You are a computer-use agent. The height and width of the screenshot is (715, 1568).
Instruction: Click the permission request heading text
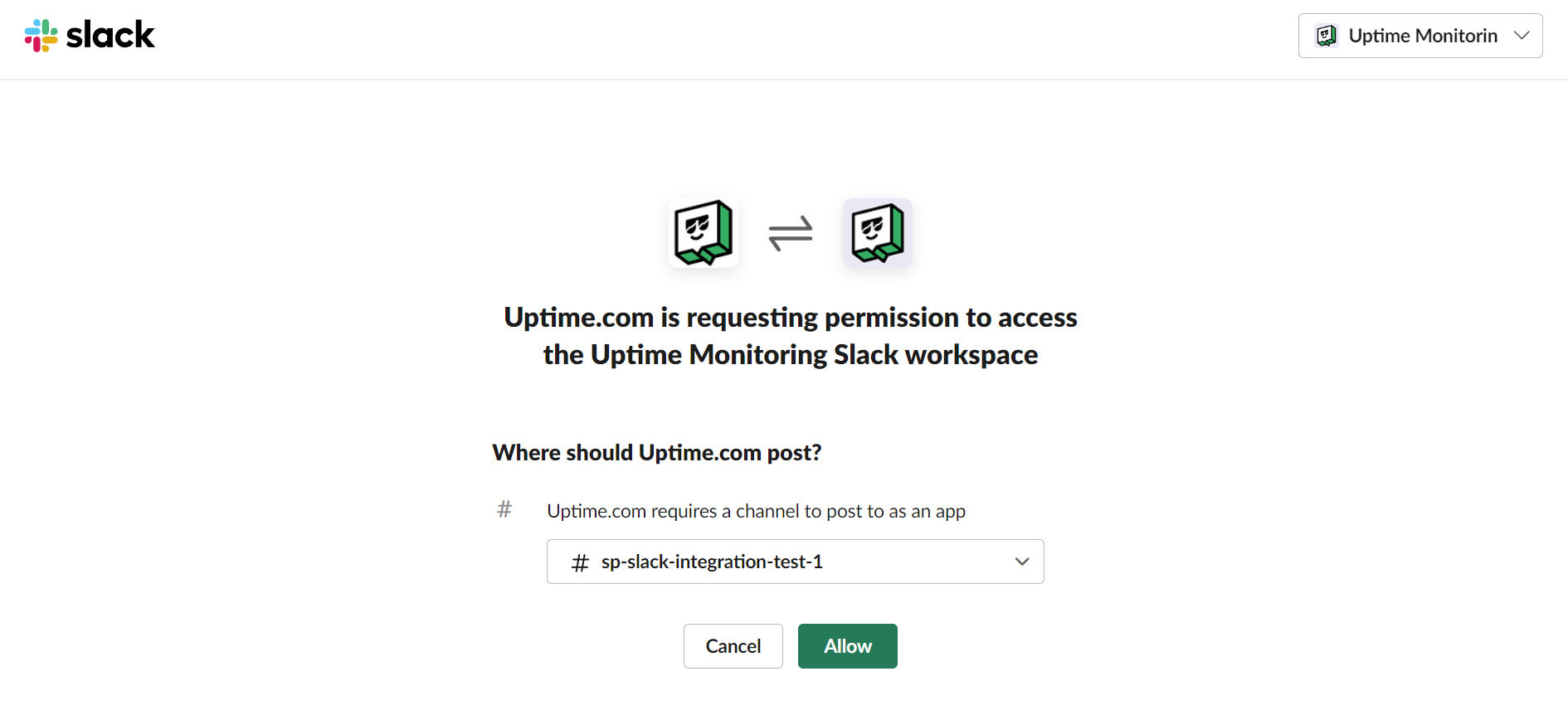(x=791, y=336)
